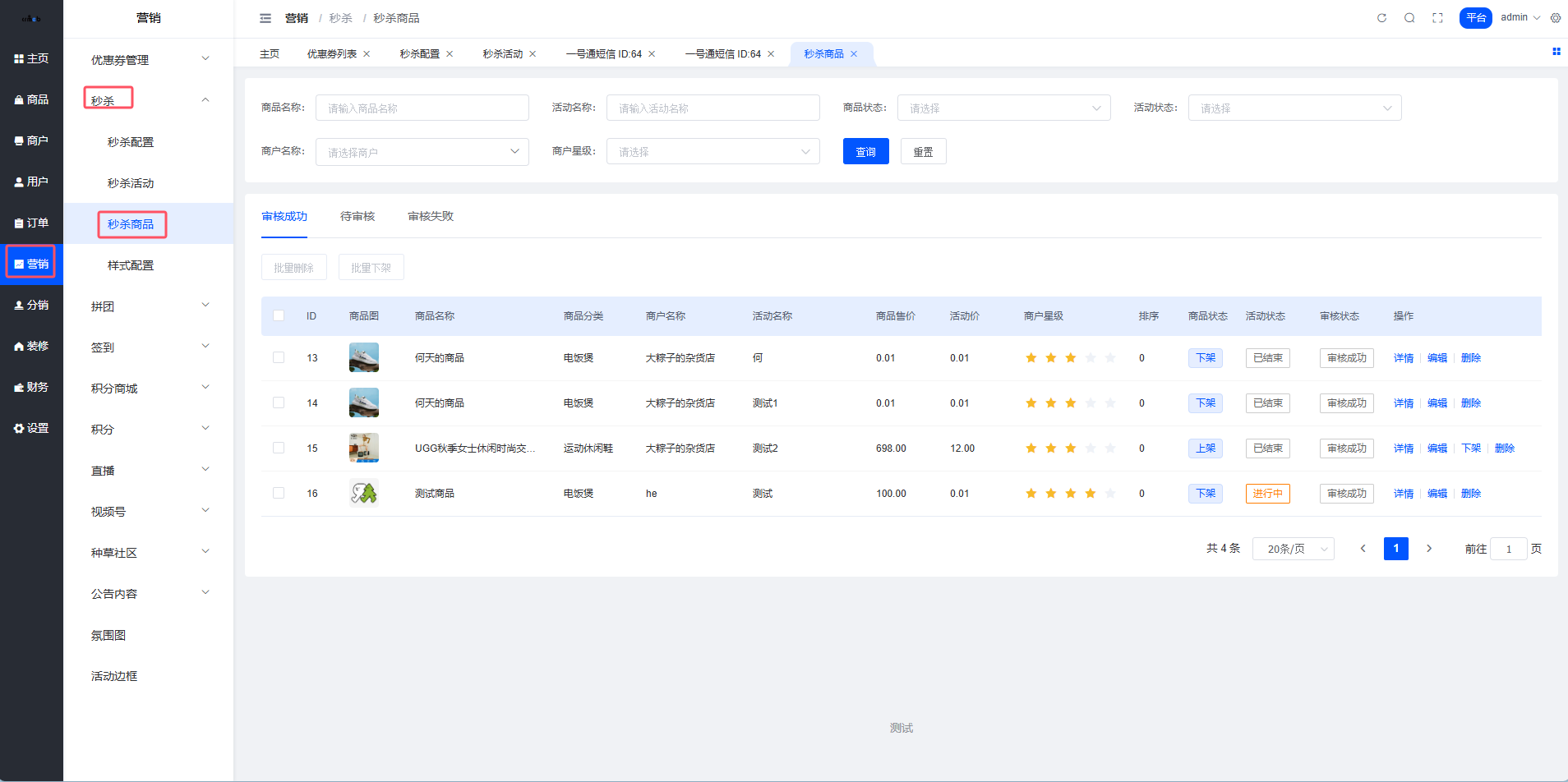Image resolution: width=1568 pixels, height=782 pixels.
Task: Switch to the 待审核 tab
Action: [357, 217]
